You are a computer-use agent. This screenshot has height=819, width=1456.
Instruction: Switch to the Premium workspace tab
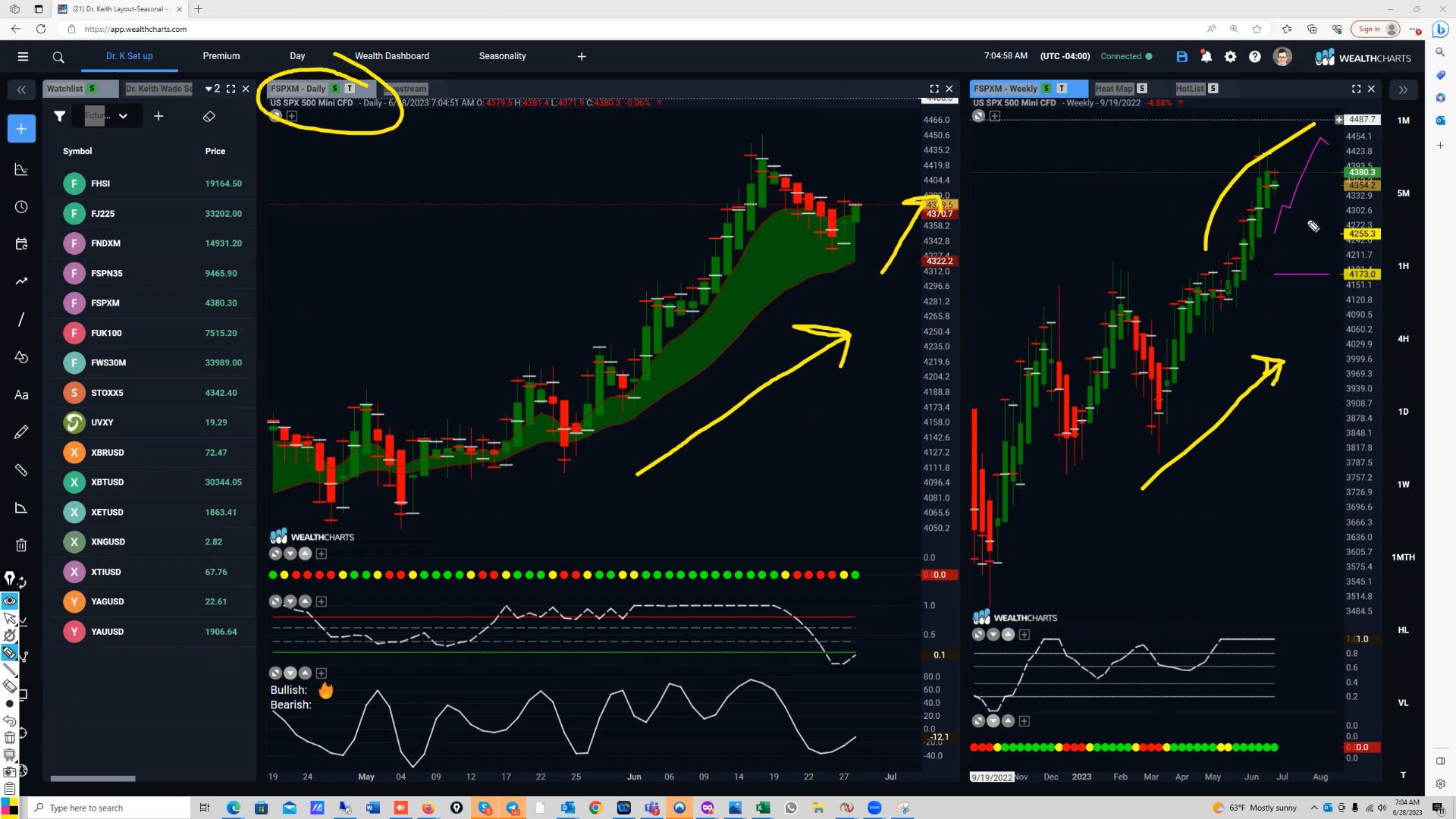(221, 56)
